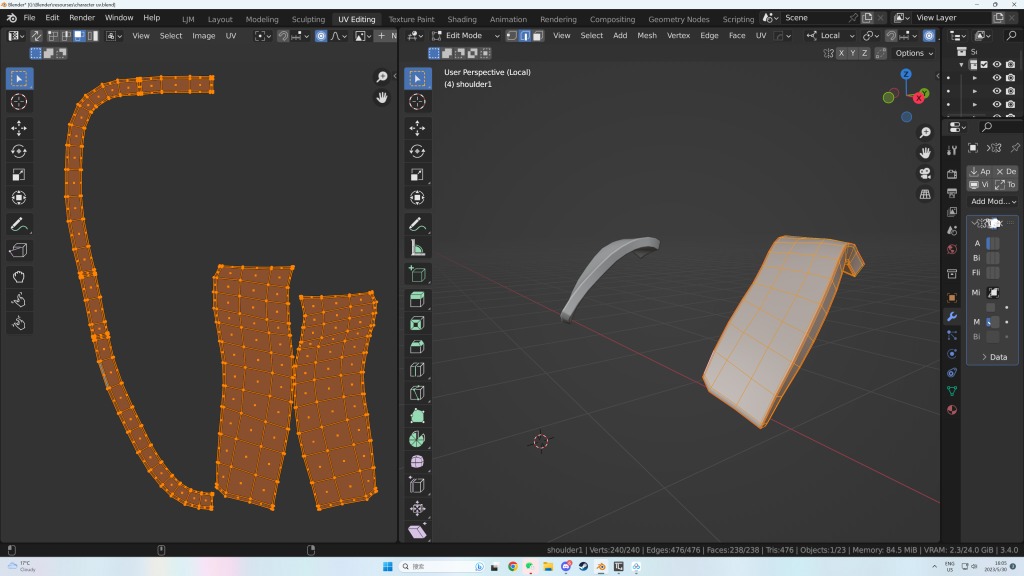Select the Shrink/Fatten tool
This screenshot has height=576, width=1024.
click(x=417, y=508)
